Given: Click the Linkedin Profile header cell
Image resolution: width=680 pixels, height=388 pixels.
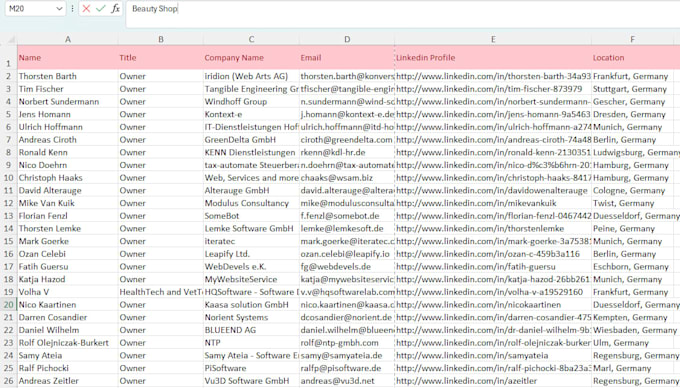Looking at the screenshot, I should (x=493, y=58).
